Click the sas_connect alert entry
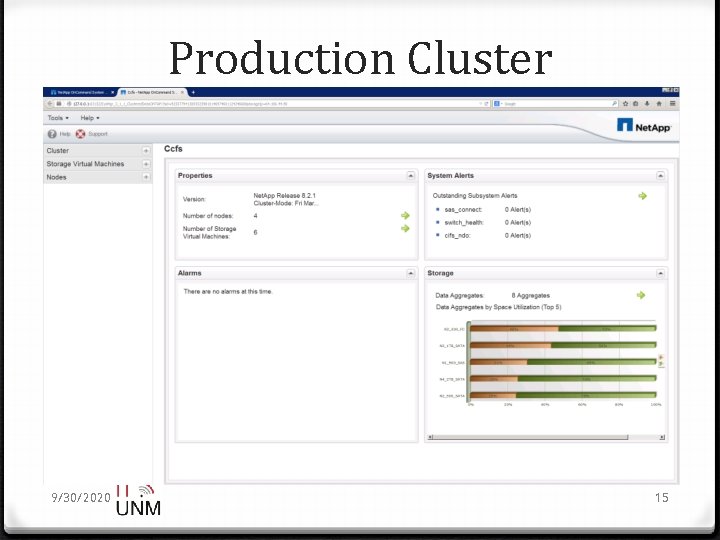720x540 pixels. (487, 210)
